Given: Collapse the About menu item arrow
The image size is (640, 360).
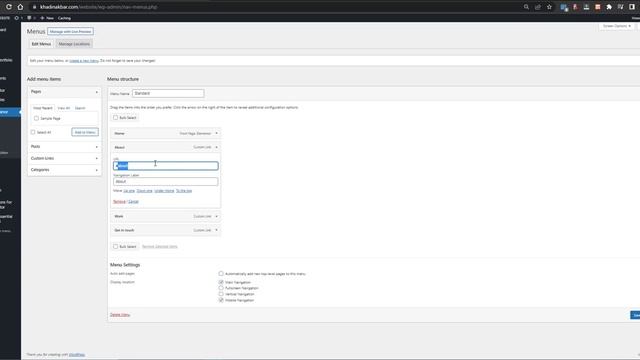Looking at the screenshot, I should click(x=216, y=147).
